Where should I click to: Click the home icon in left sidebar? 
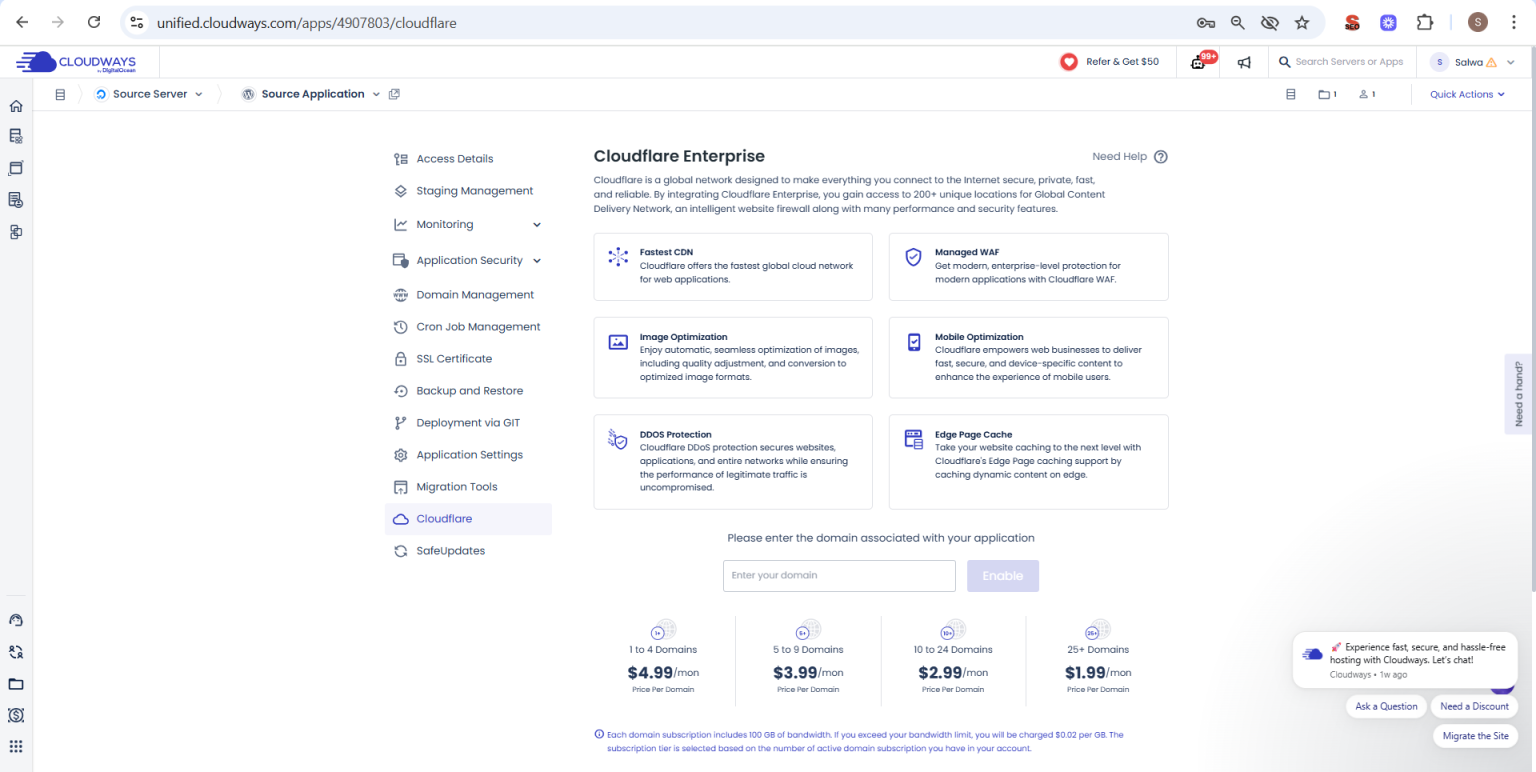tap(16, 106)
